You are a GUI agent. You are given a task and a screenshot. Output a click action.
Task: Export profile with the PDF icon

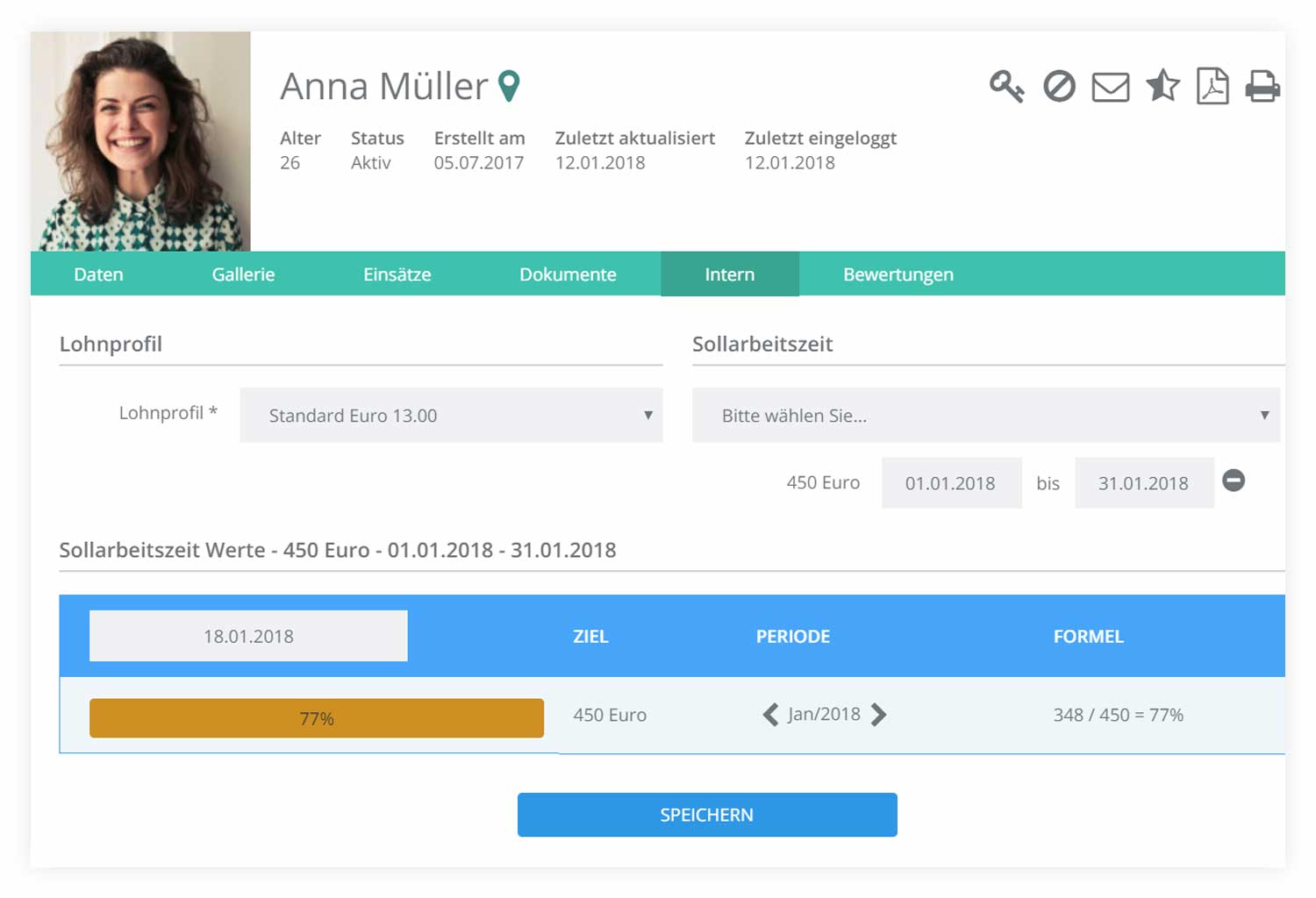click(1212, 87)
